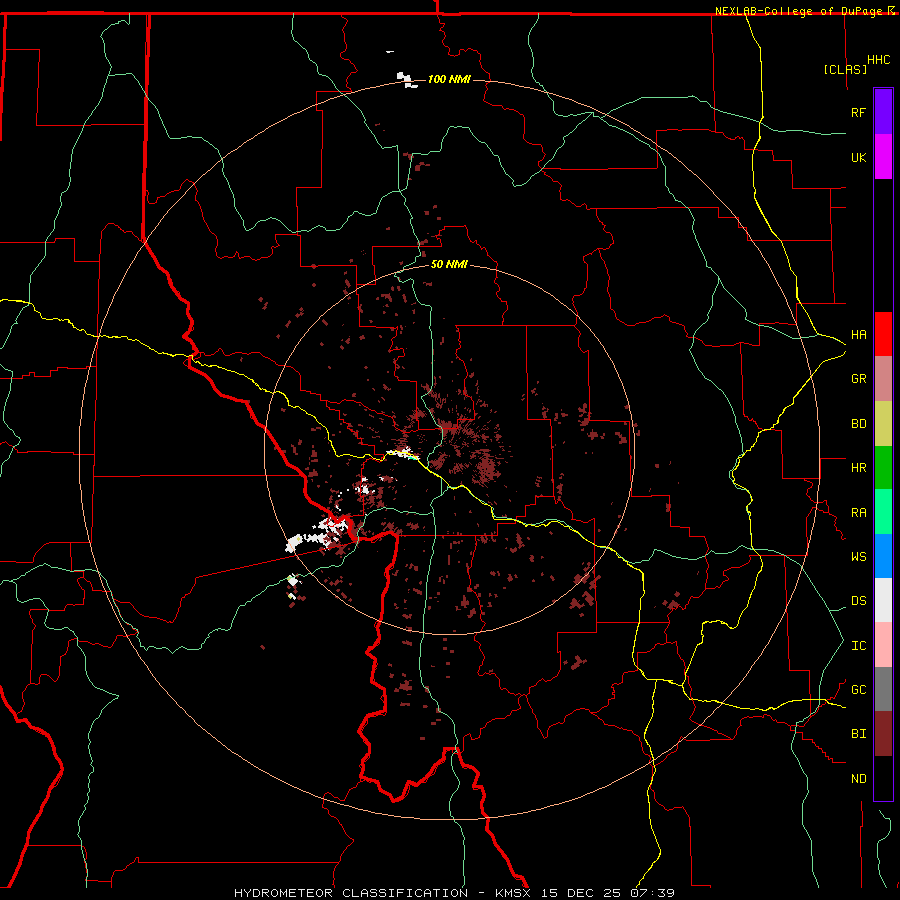Click the BI legend label
This screenshot has height=900, width=900.
(x=858, y=734)
